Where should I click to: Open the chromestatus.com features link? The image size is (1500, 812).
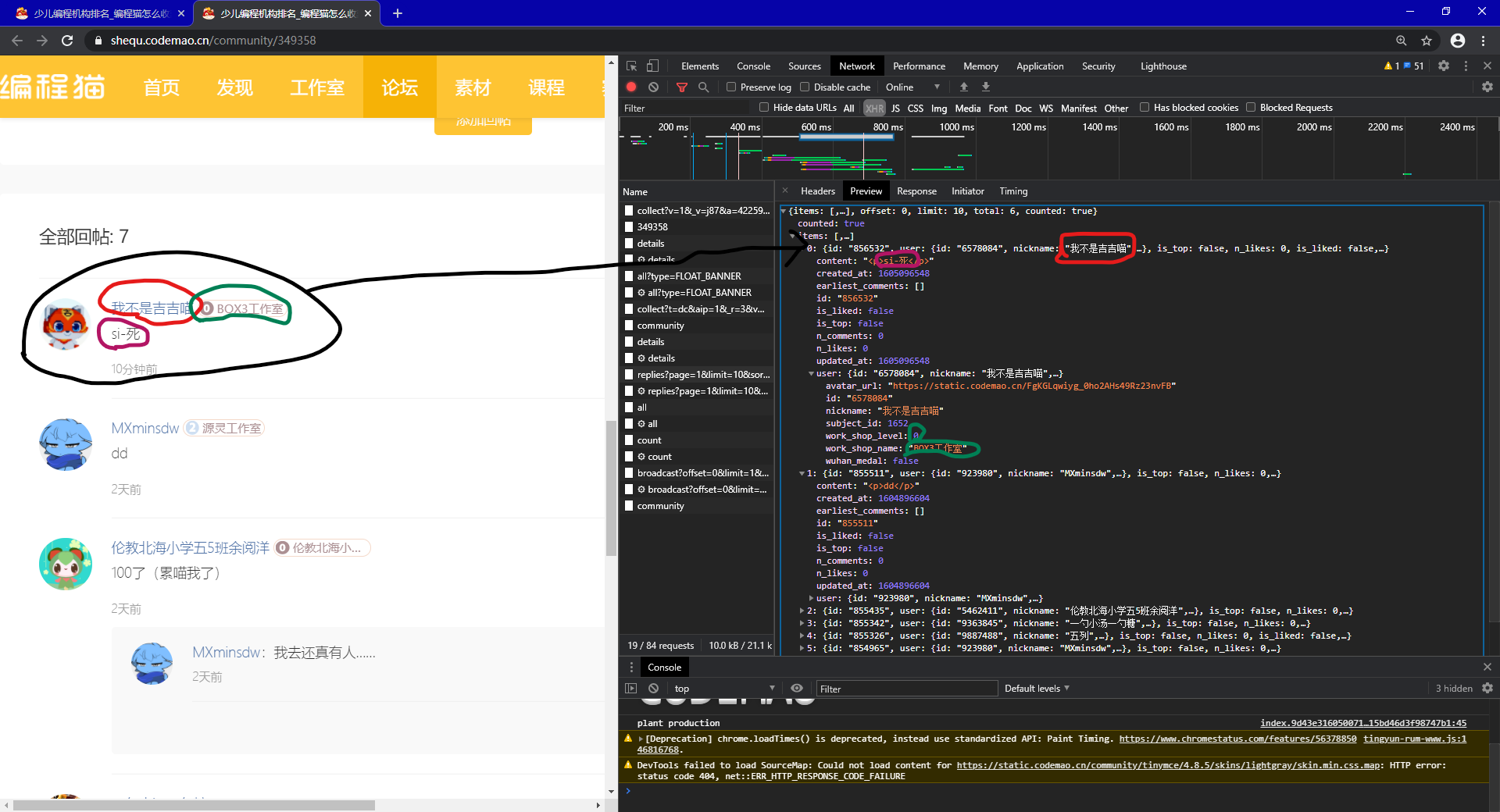tap(1237, 739)
